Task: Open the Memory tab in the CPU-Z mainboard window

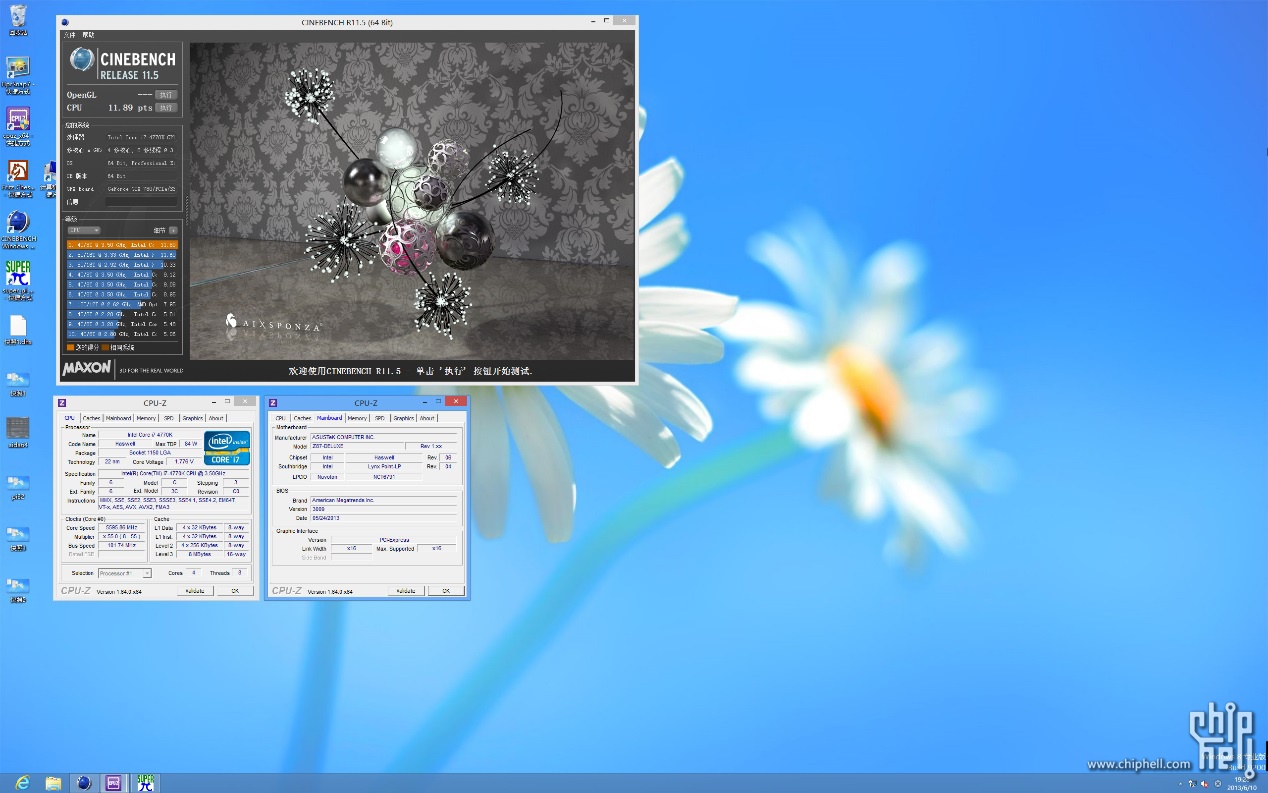Action: coord(357,418)
